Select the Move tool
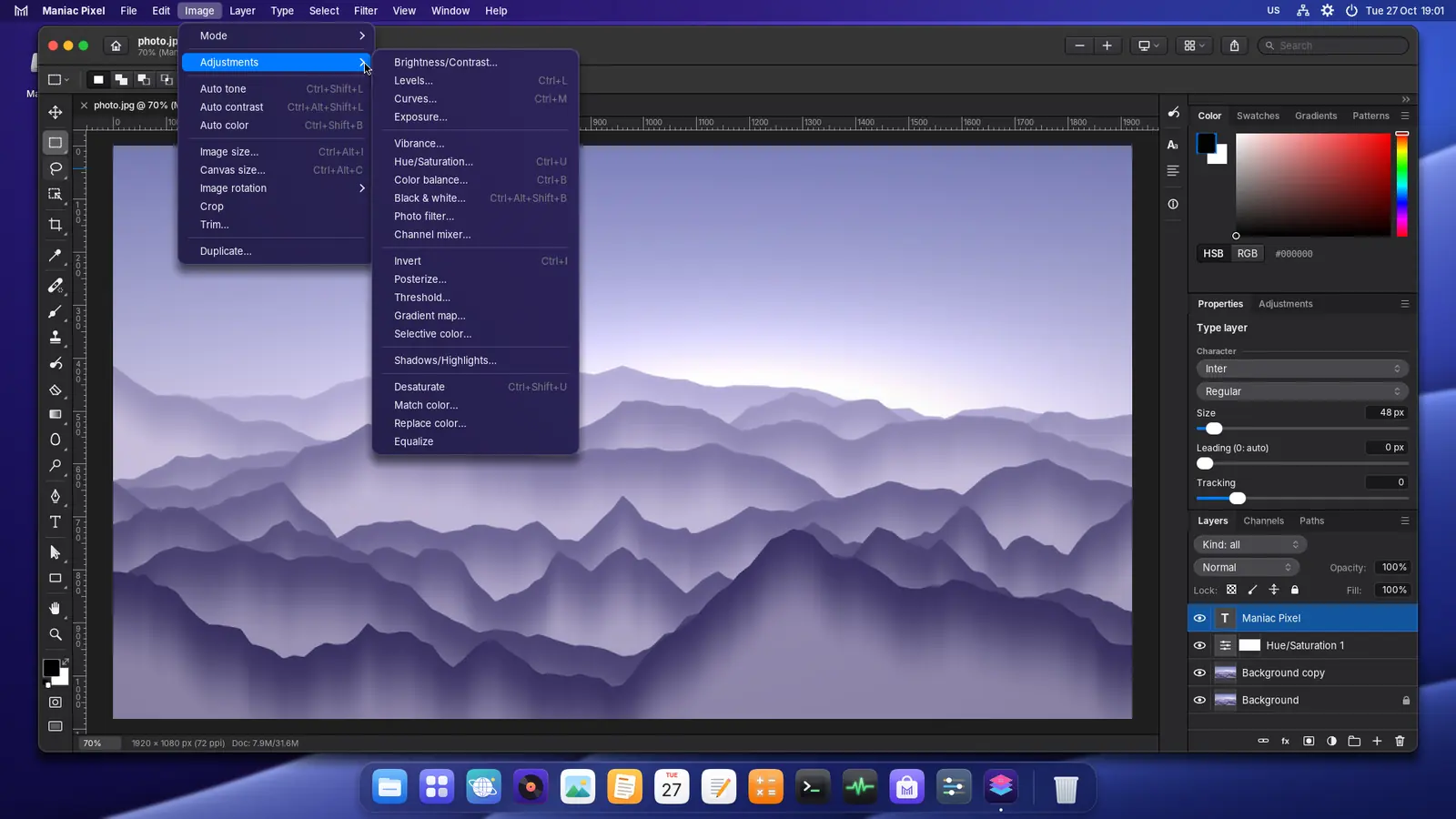1456x819 pixels. tap(56, 112)
